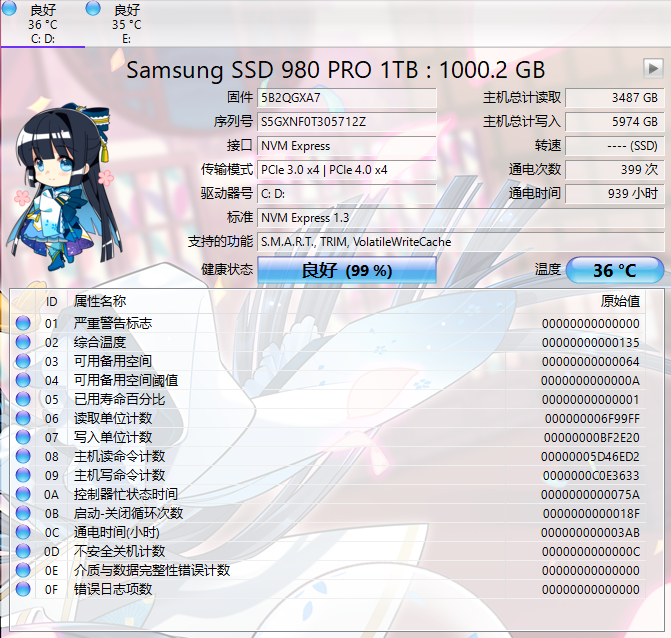Click power on hours 939 小时
Image resolution: width=671 pixels, height=638 pixels.
pos(615,194)
